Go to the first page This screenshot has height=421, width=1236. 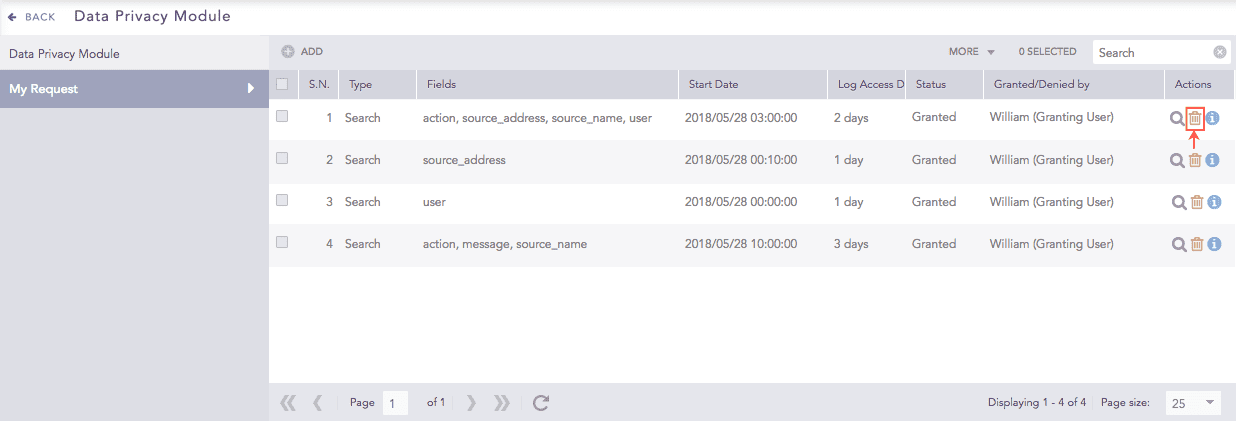288,403
